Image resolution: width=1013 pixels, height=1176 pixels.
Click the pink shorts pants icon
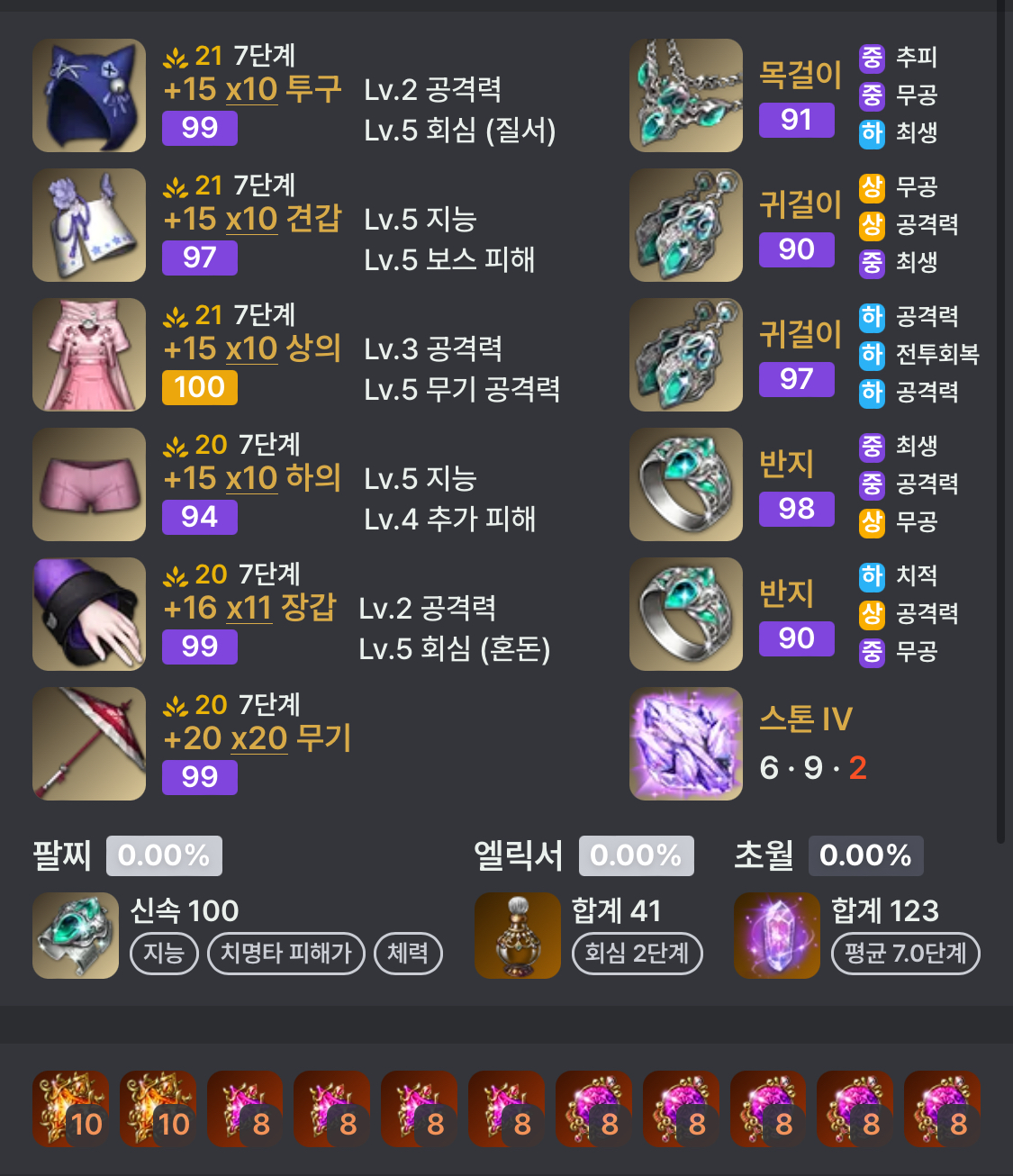tap(89, 484)
